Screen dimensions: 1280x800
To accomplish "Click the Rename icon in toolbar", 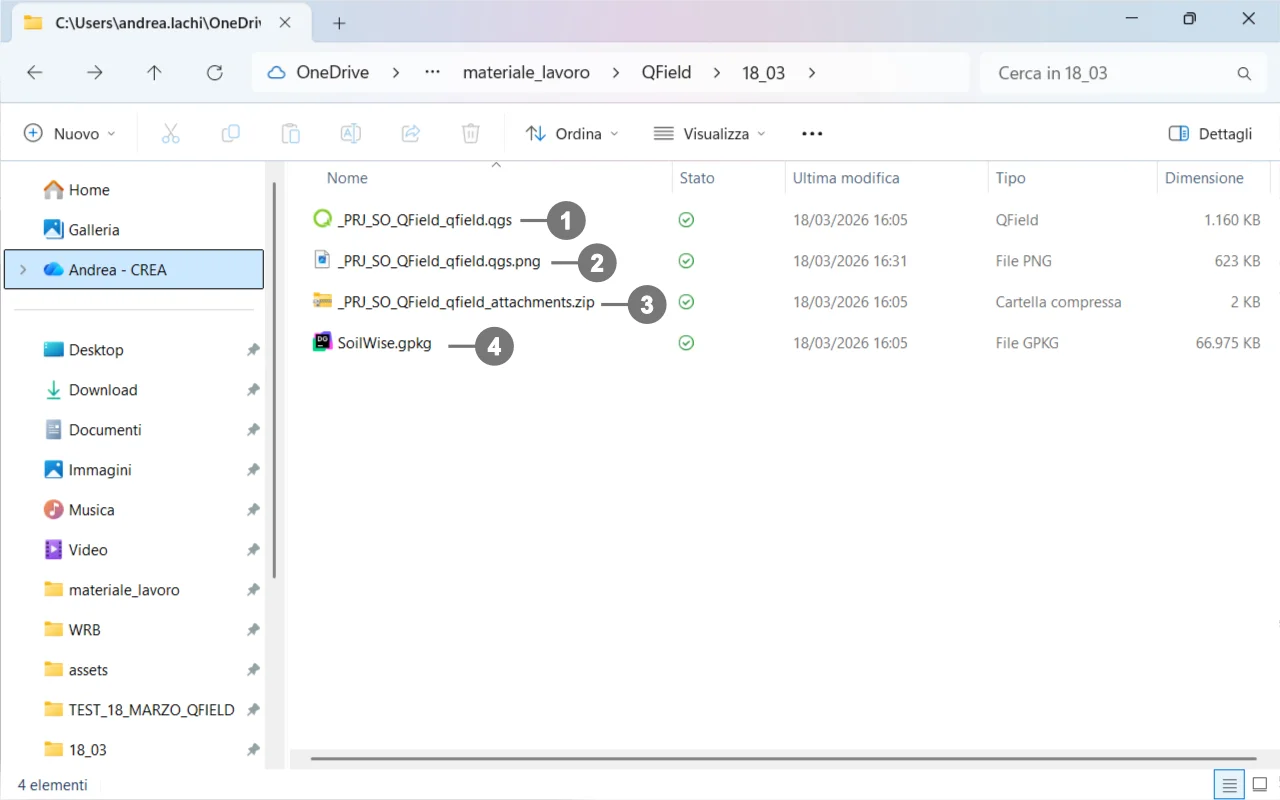I will point(350,133).
